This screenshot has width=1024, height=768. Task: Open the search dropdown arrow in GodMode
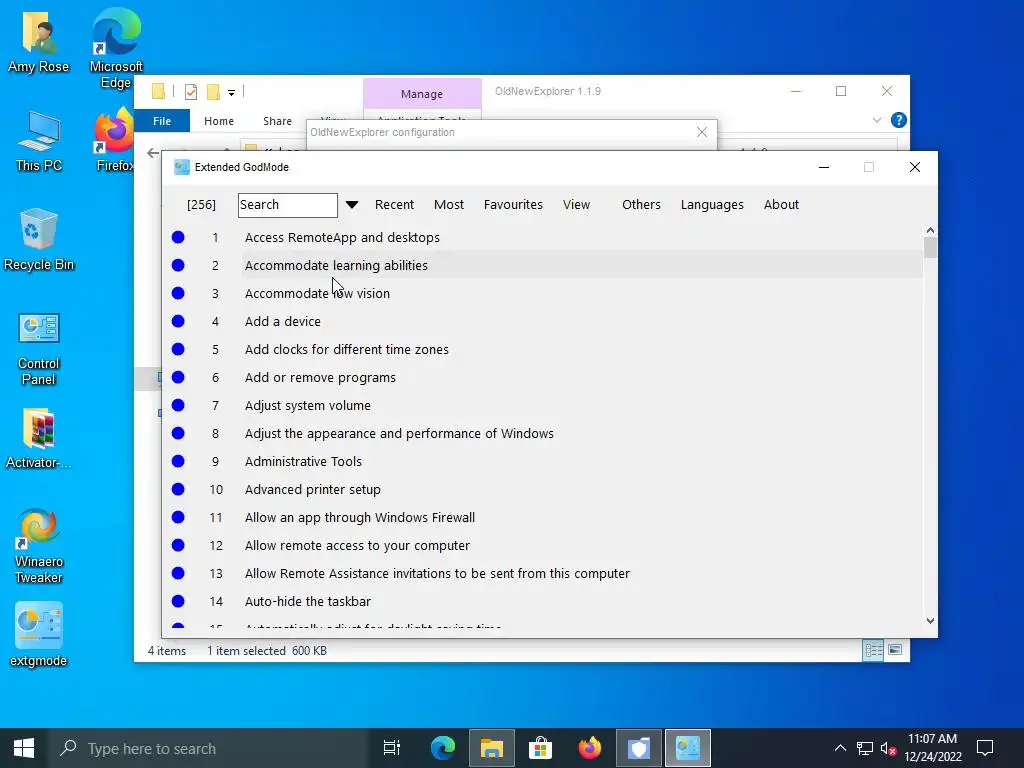click(x=352, y=205)
